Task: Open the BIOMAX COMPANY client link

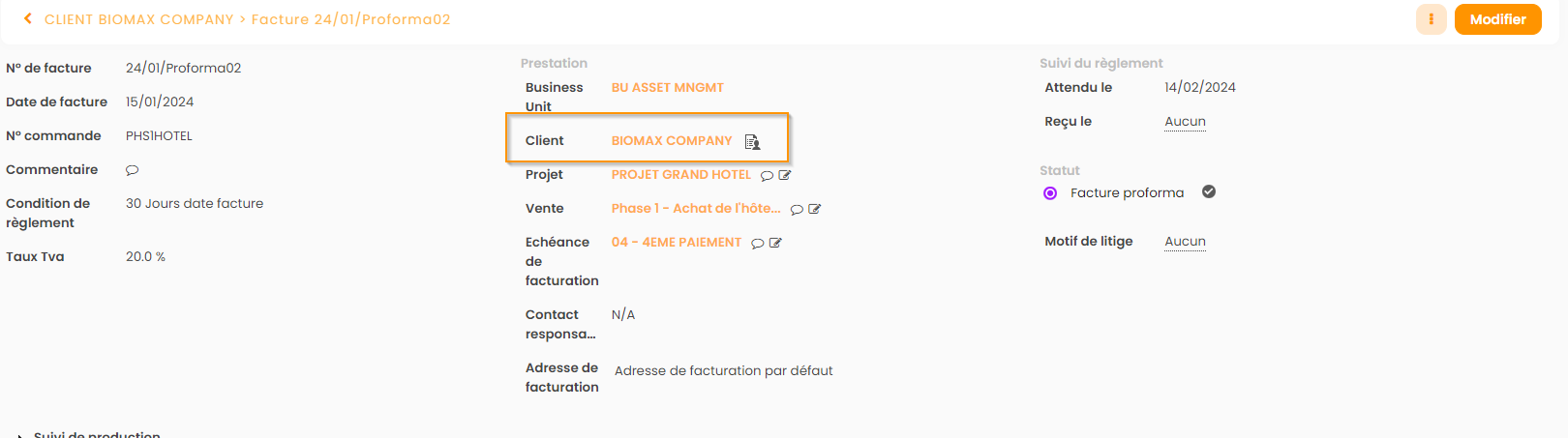Action: 672,141
